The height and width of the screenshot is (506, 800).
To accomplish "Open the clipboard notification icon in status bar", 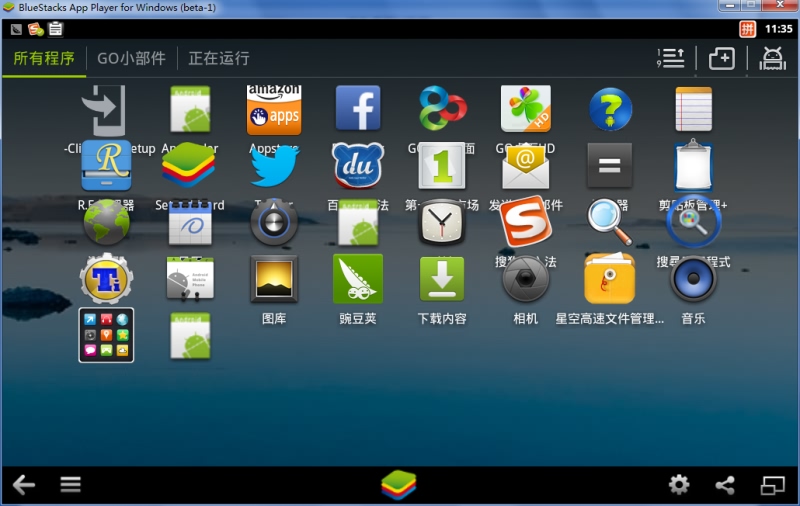I will 56,29.
